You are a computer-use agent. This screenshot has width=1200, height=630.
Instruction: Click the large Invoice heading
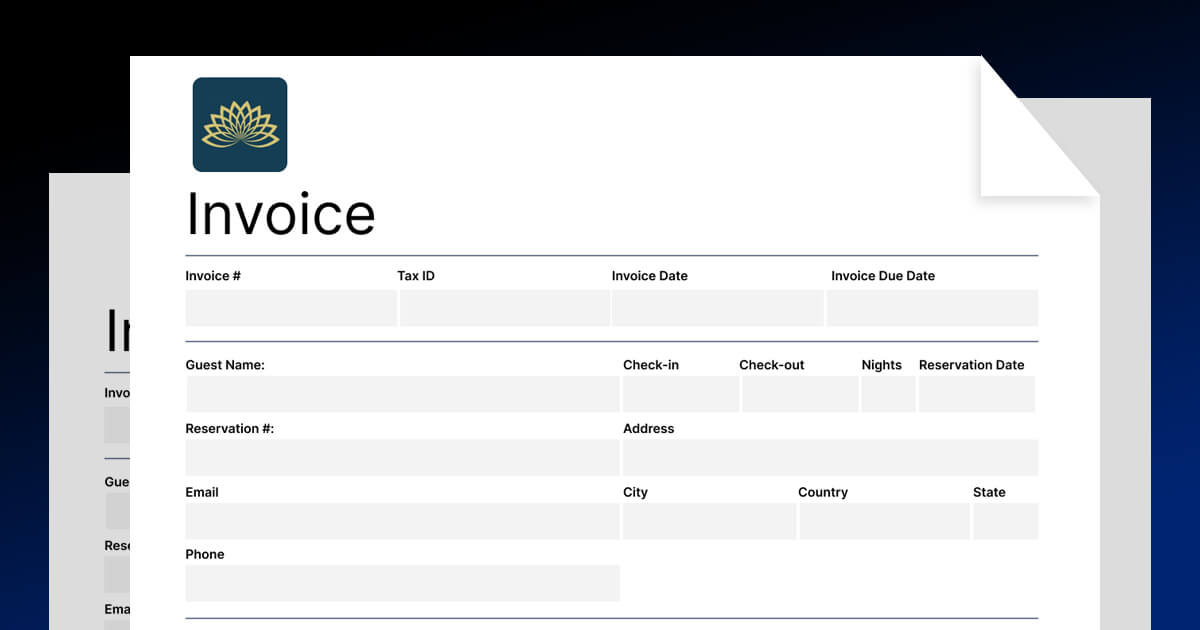click(281, 214)
